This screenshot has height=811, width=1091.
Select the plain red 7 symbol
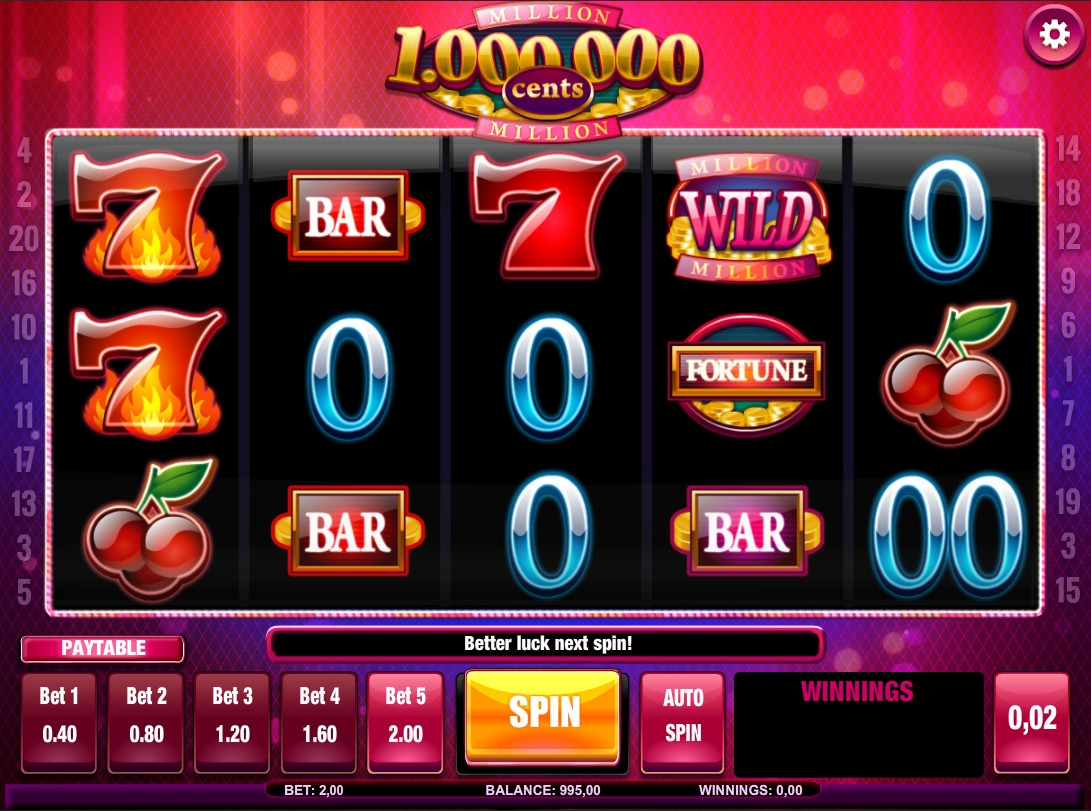tap(546, 216)
